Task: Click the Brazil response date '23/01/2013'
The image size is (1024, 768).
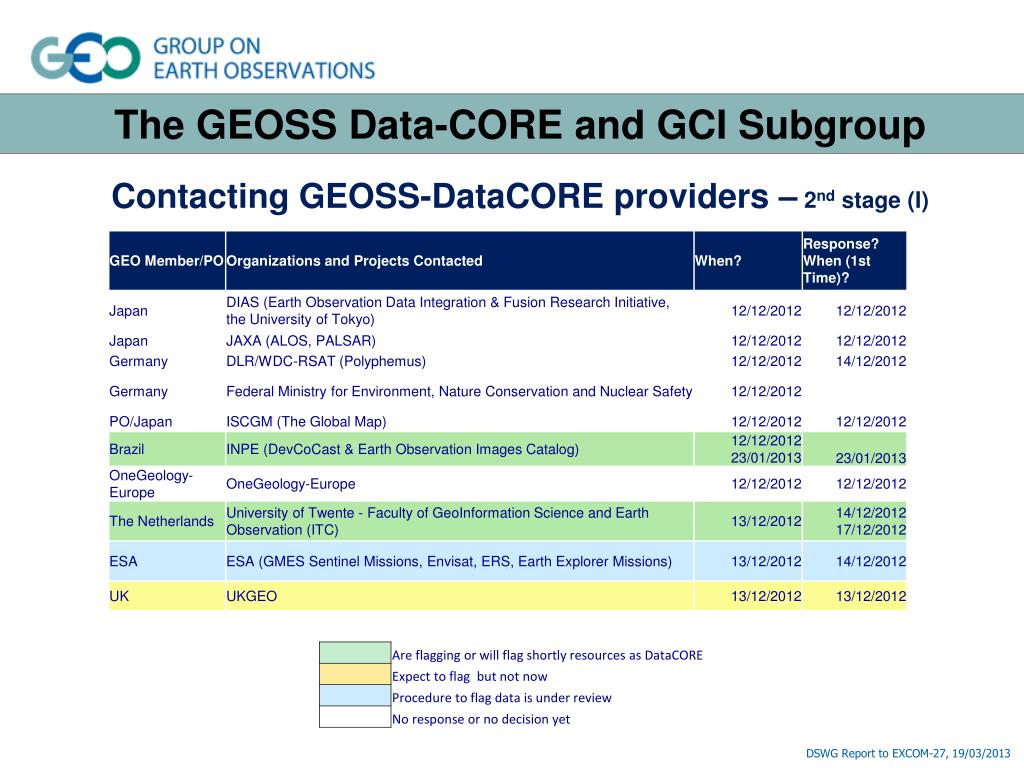Action: point(871,458)
